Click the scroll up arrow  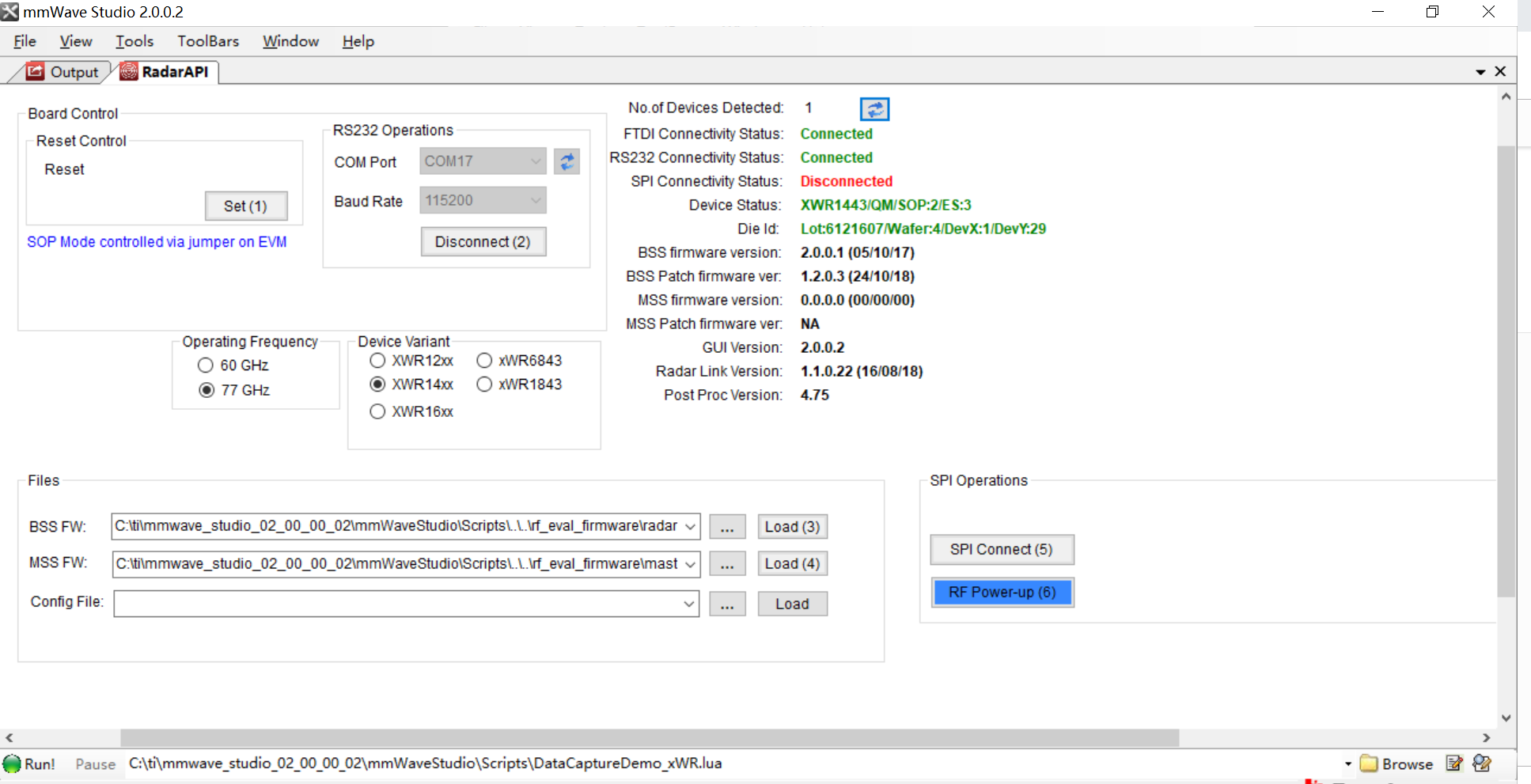[x=1506, y=97]
